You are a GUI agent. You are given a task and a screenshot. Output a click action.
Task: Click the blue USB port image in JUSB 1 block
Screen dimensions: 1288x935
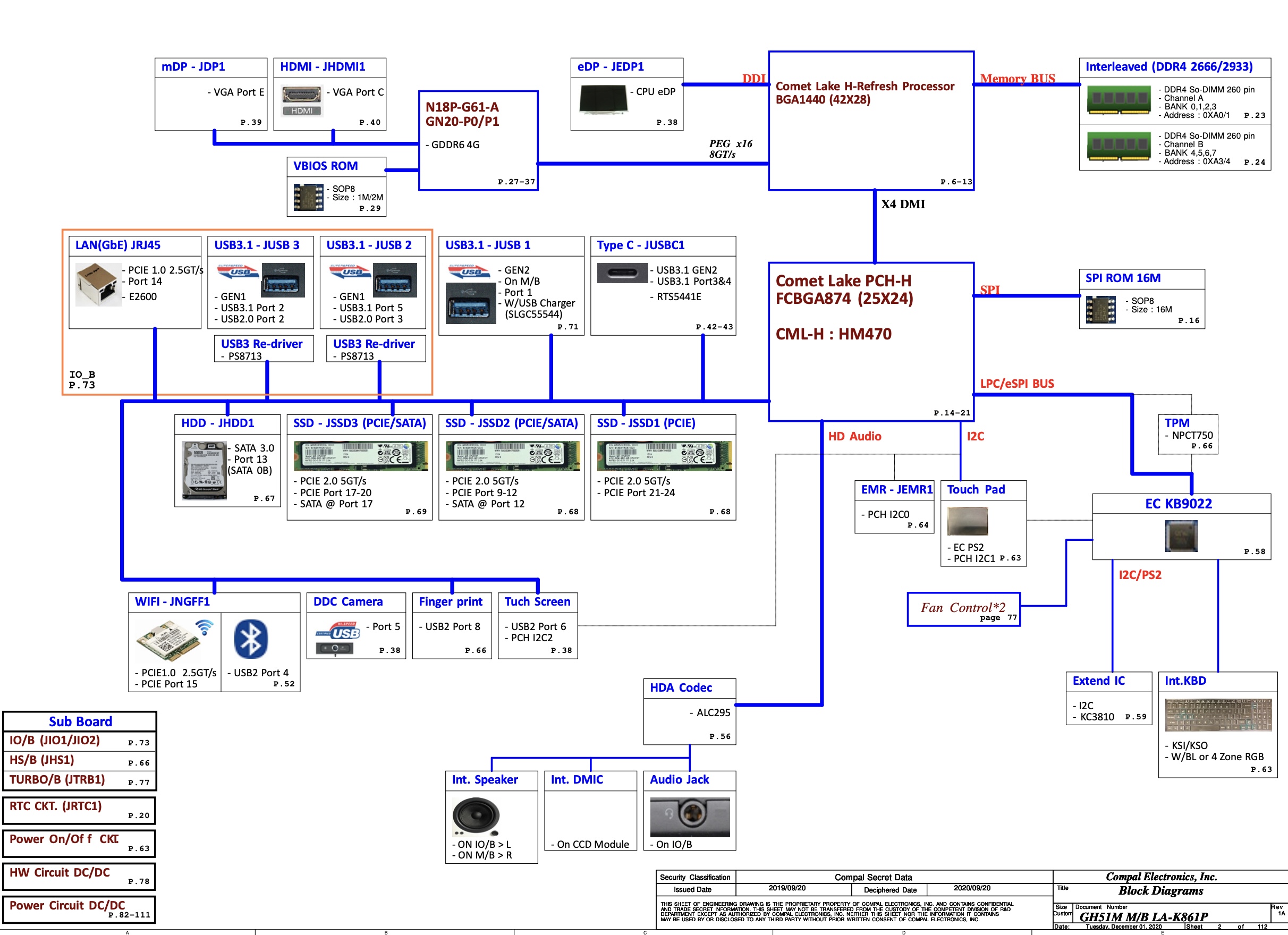point(471,304)
